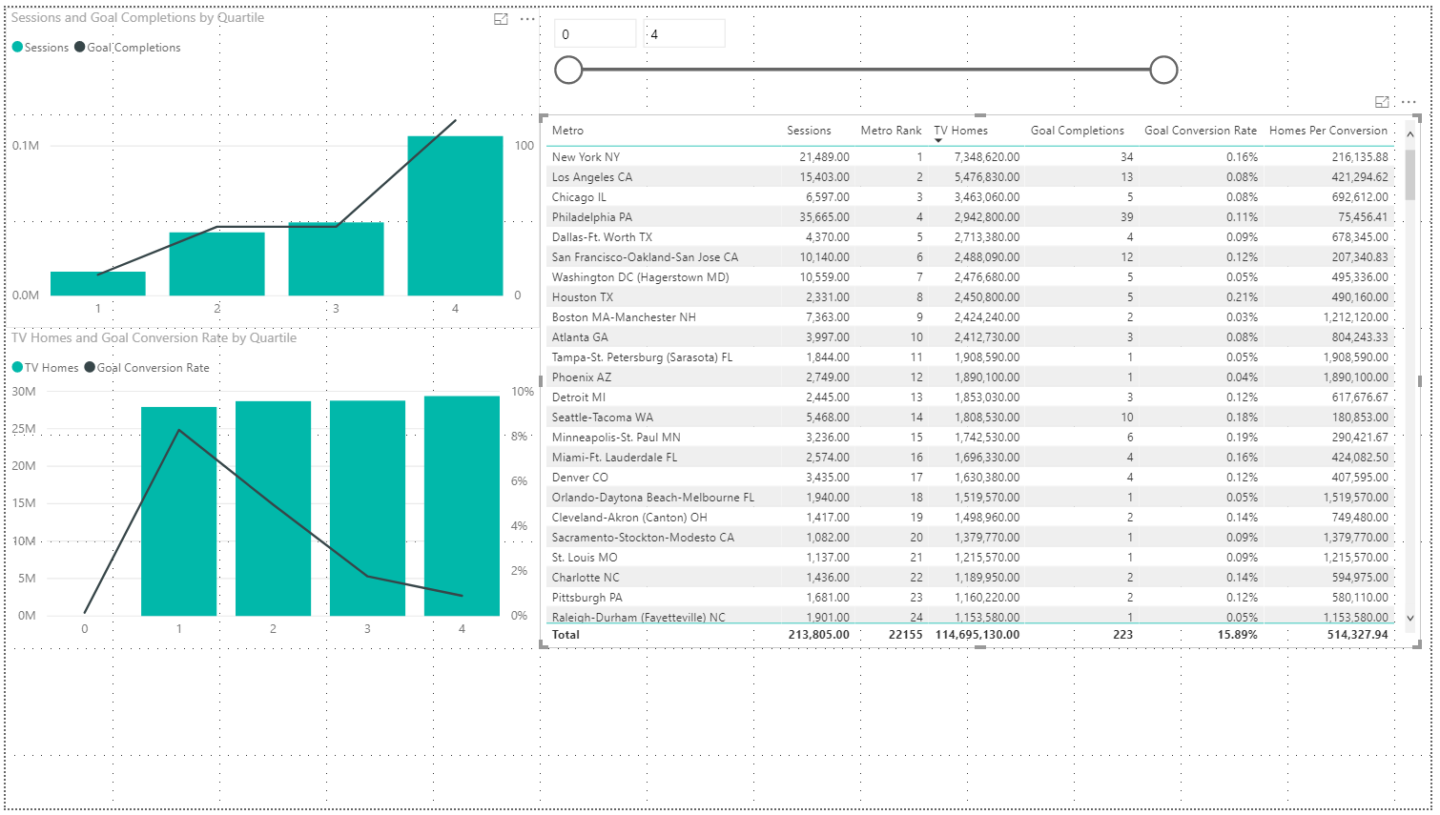1440x815 pixels.
Task: Open more options for Sessions chart
Action: 528,19
